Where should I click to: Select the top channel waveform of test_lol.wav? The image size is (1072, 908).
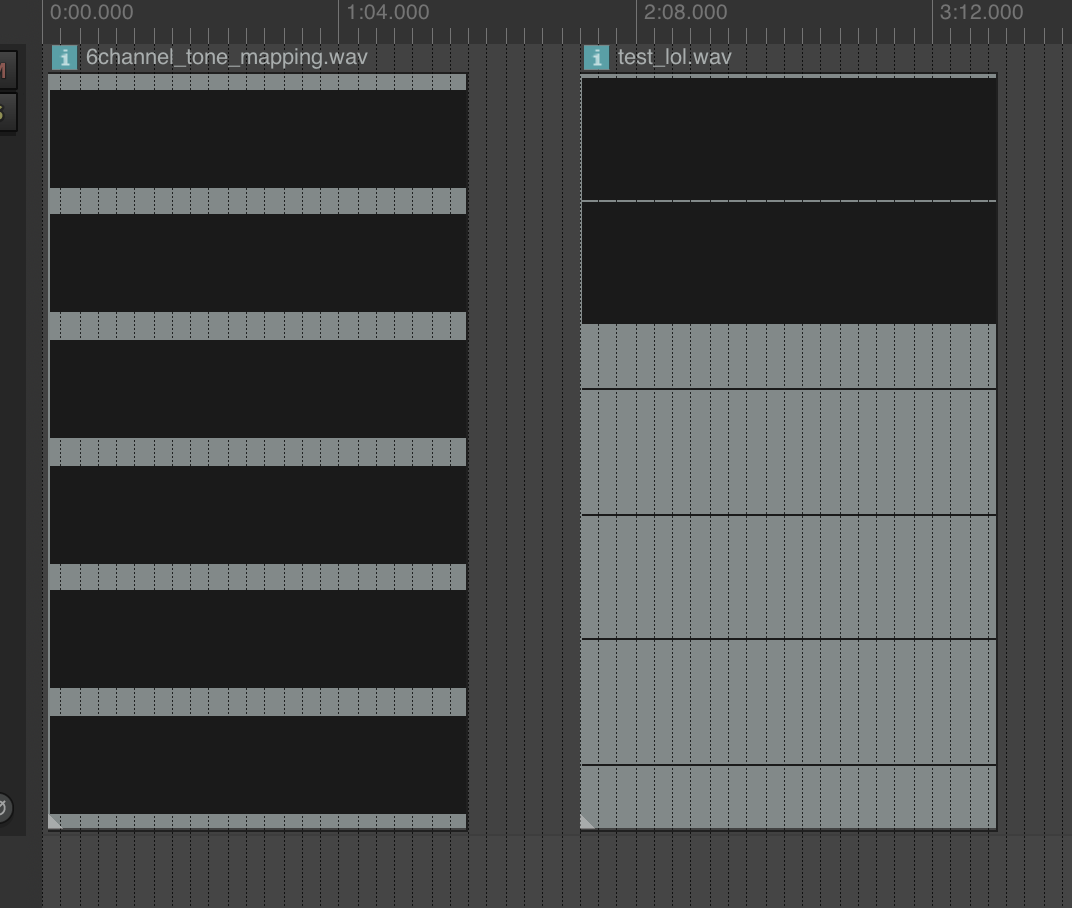pyautogui.click(x=788, y=135)
